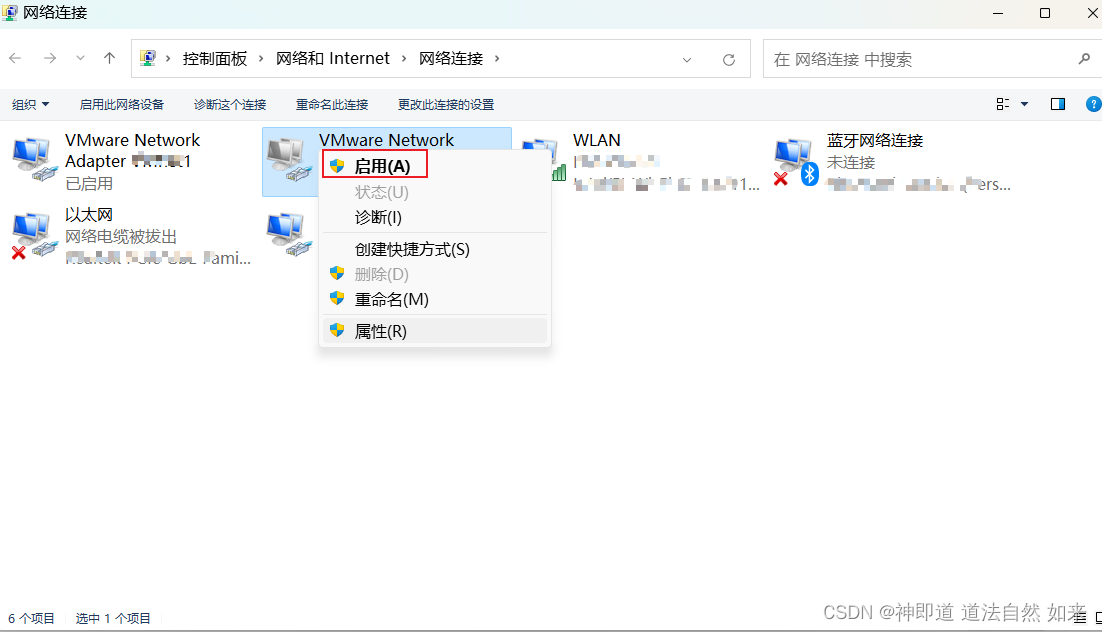Expand chevron after 控制面板 breadcrumb
Screen dimensions: 1102x632
pos(261,58)
